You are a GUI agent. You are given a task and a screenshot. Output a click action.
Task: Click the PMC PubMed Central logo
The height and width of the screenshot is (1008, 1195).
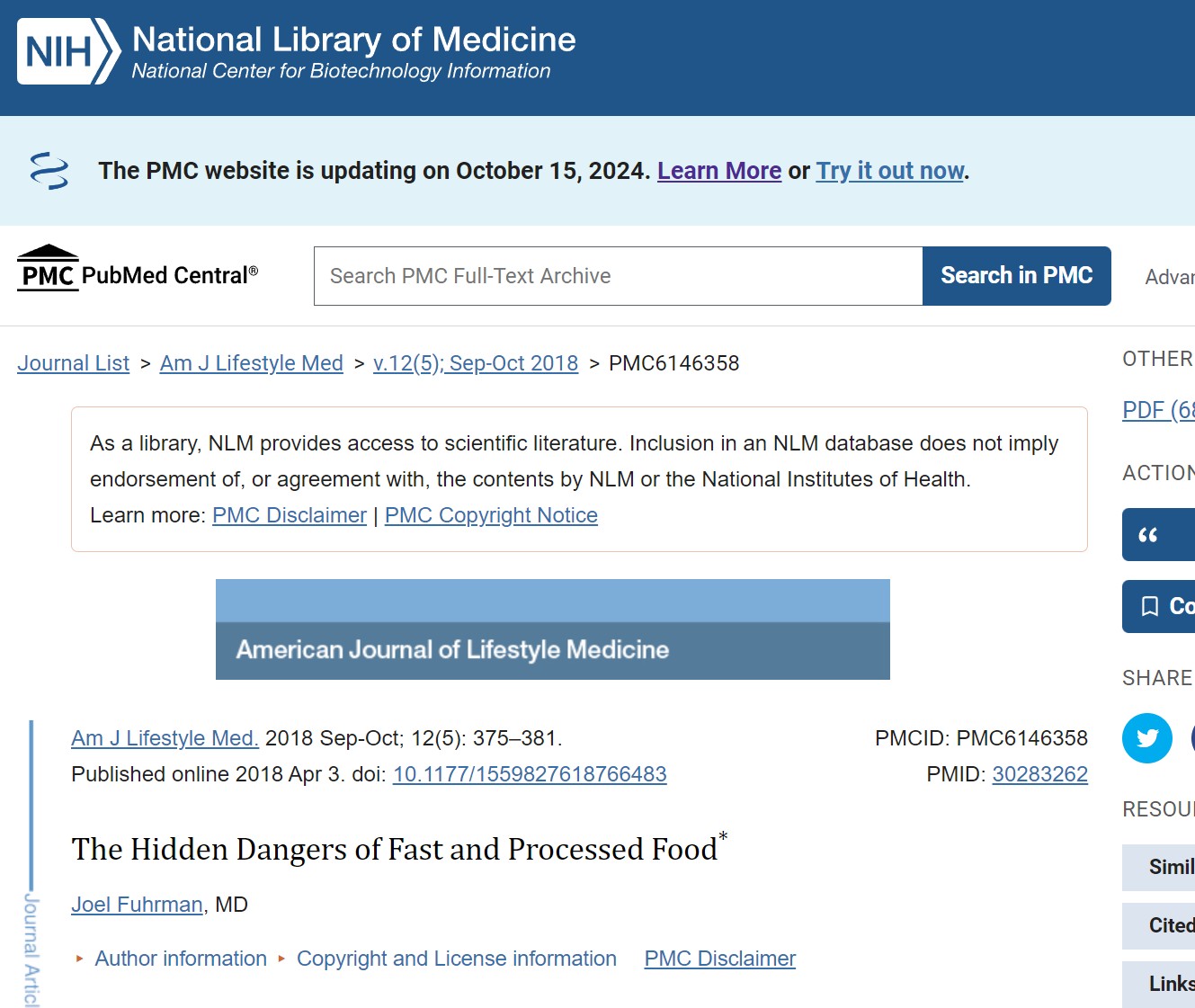(x=138, y=270)
